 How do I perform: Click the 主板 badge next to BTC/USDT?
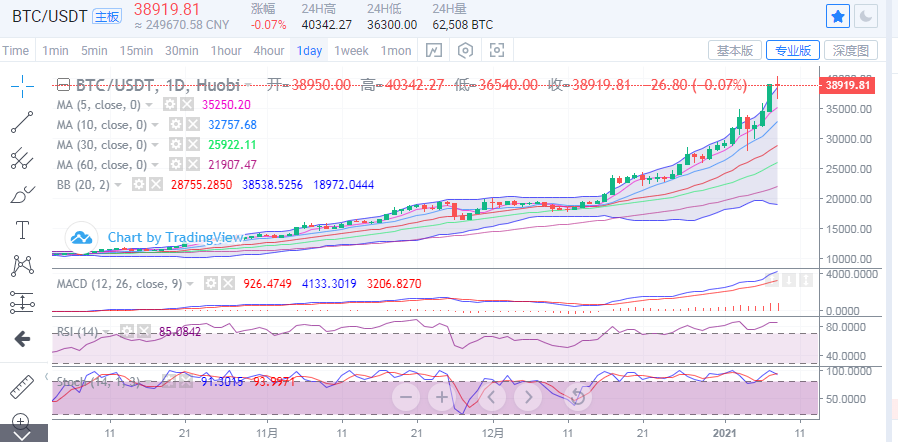click(x=107, y=17)
